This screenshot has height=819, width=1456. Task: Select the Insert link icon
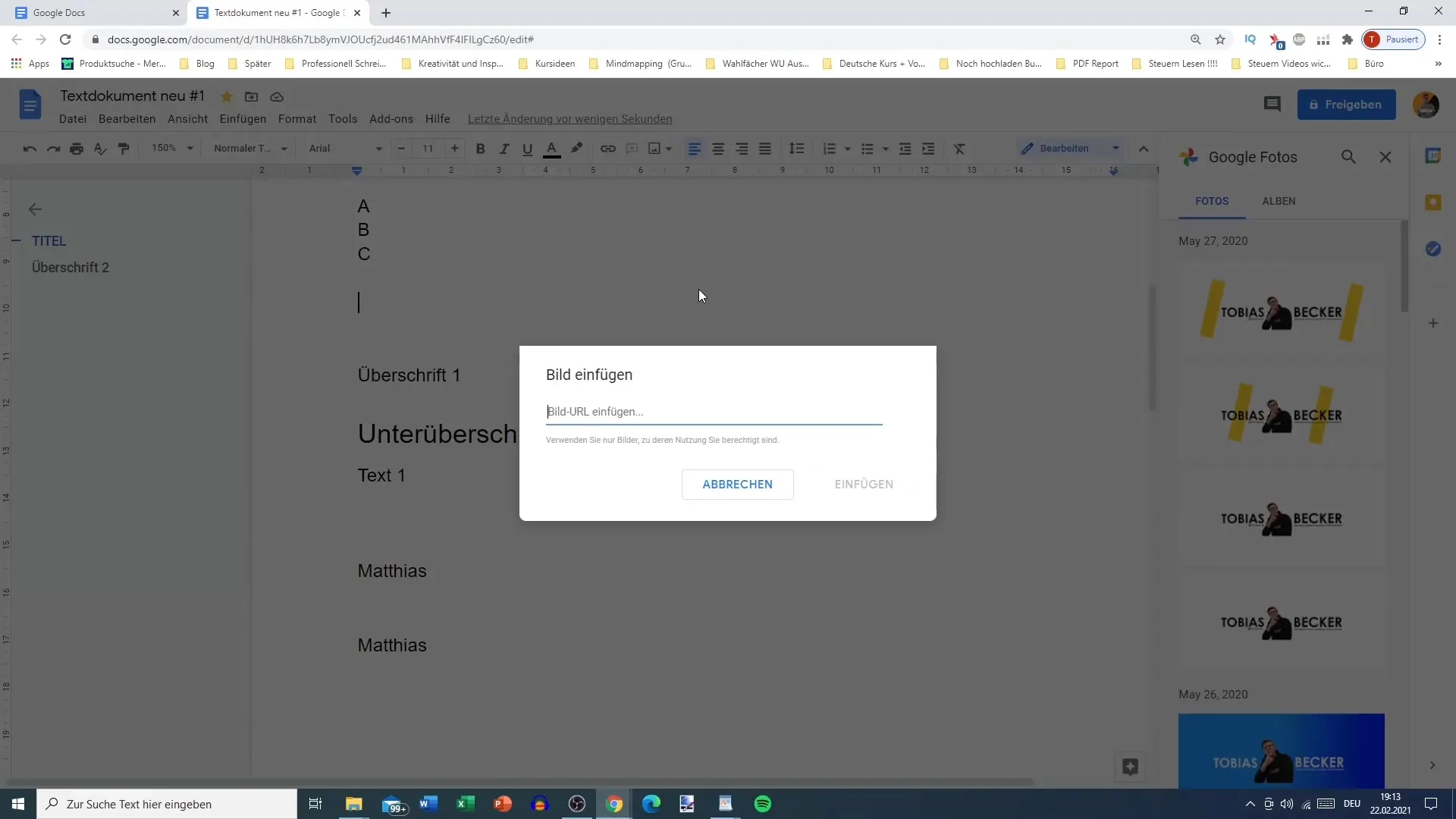click(608, 148)
